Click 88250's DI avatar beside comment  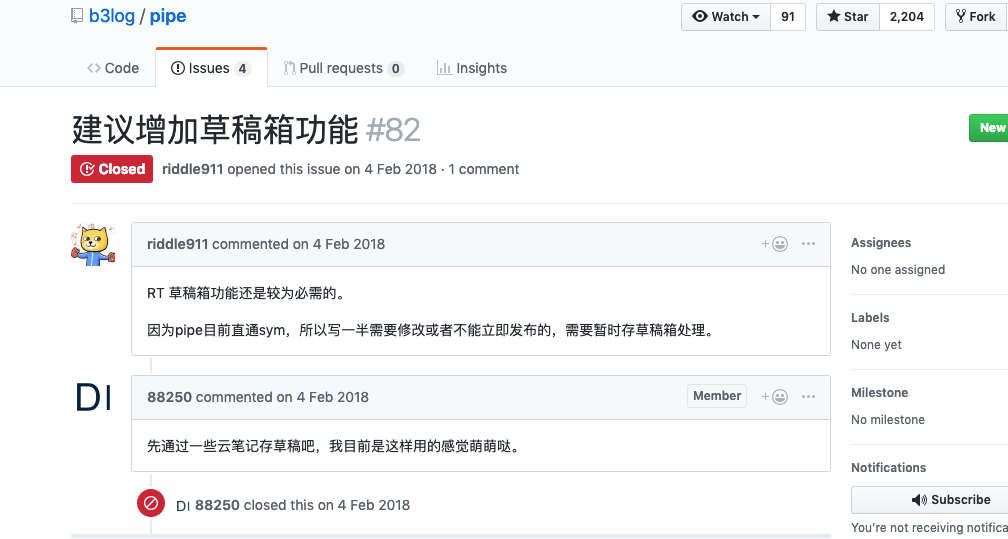93,397
